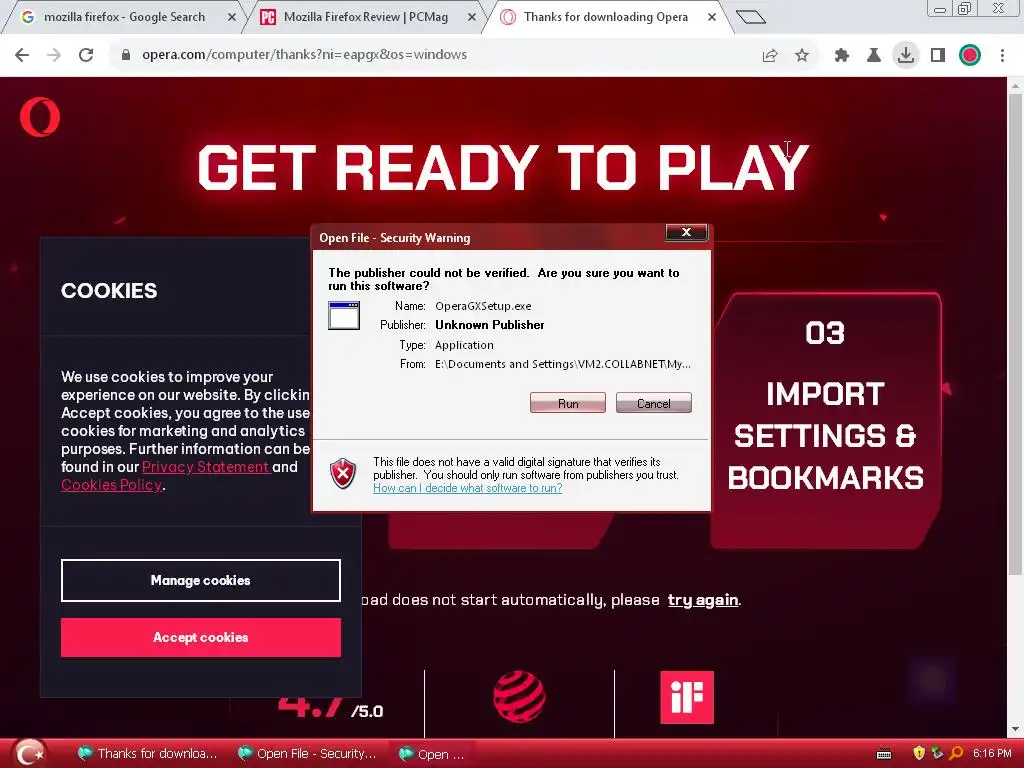Cancel the Security Warning dialog
1024x768 pixels.
(654, 403)
